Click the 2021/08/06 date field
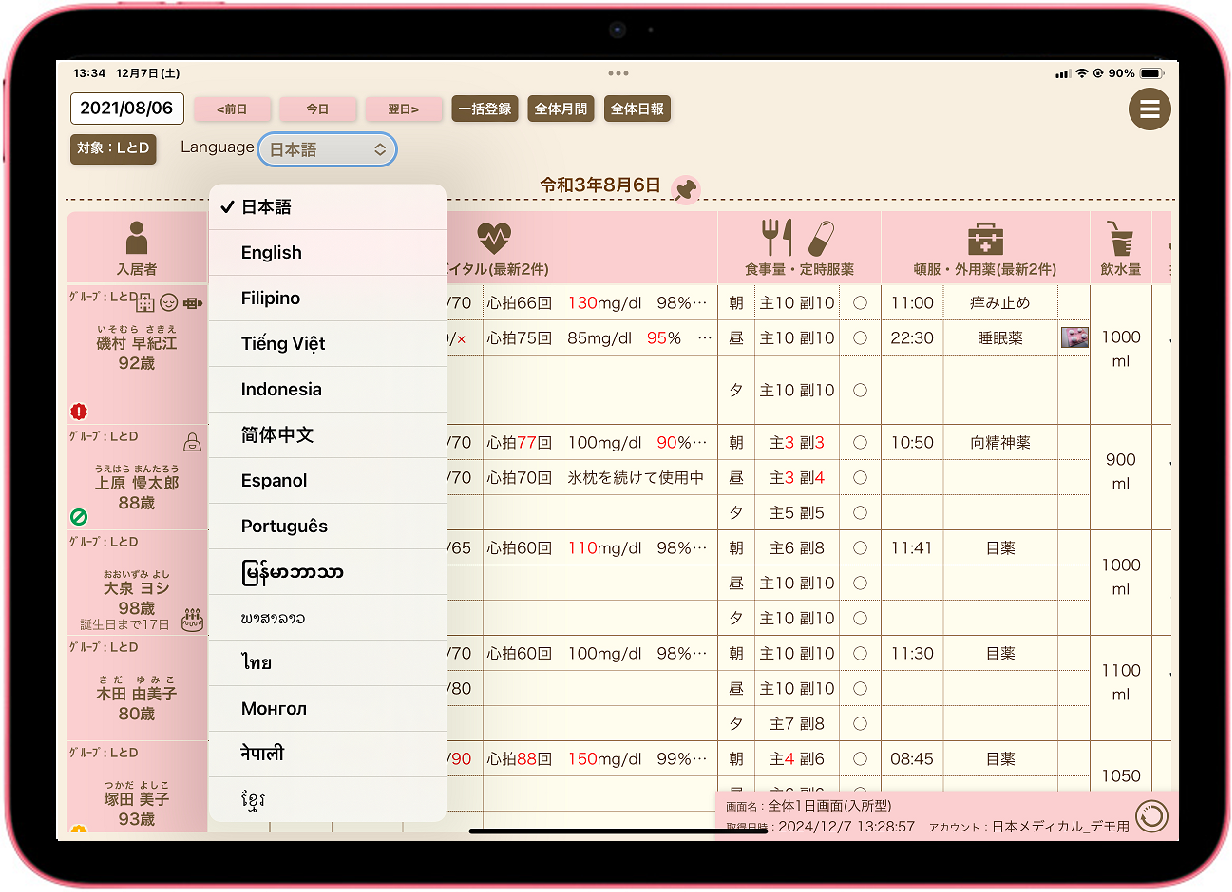 coord(127,109)
